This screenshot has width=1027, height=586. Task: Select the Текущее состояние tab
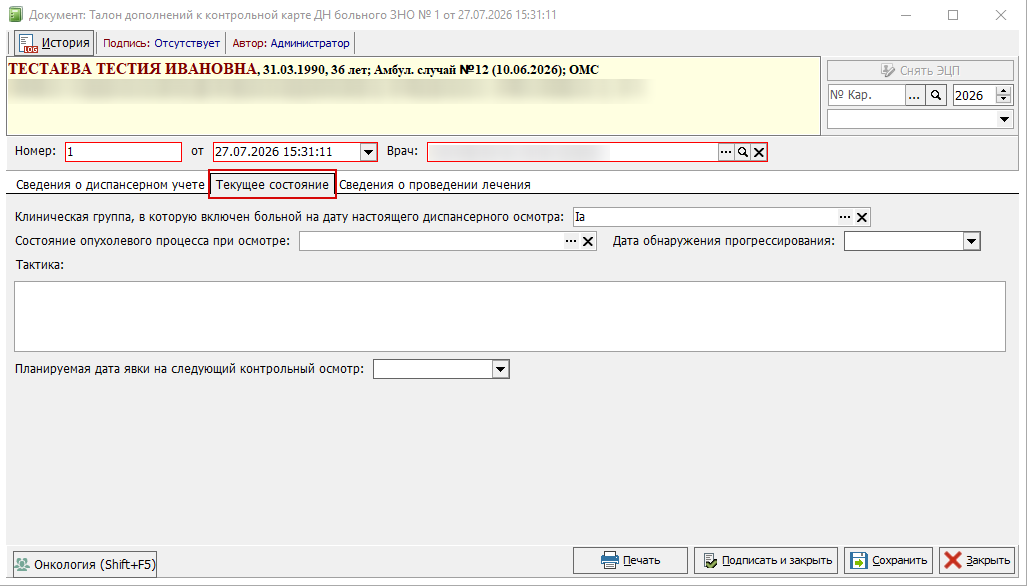(272, 185)
